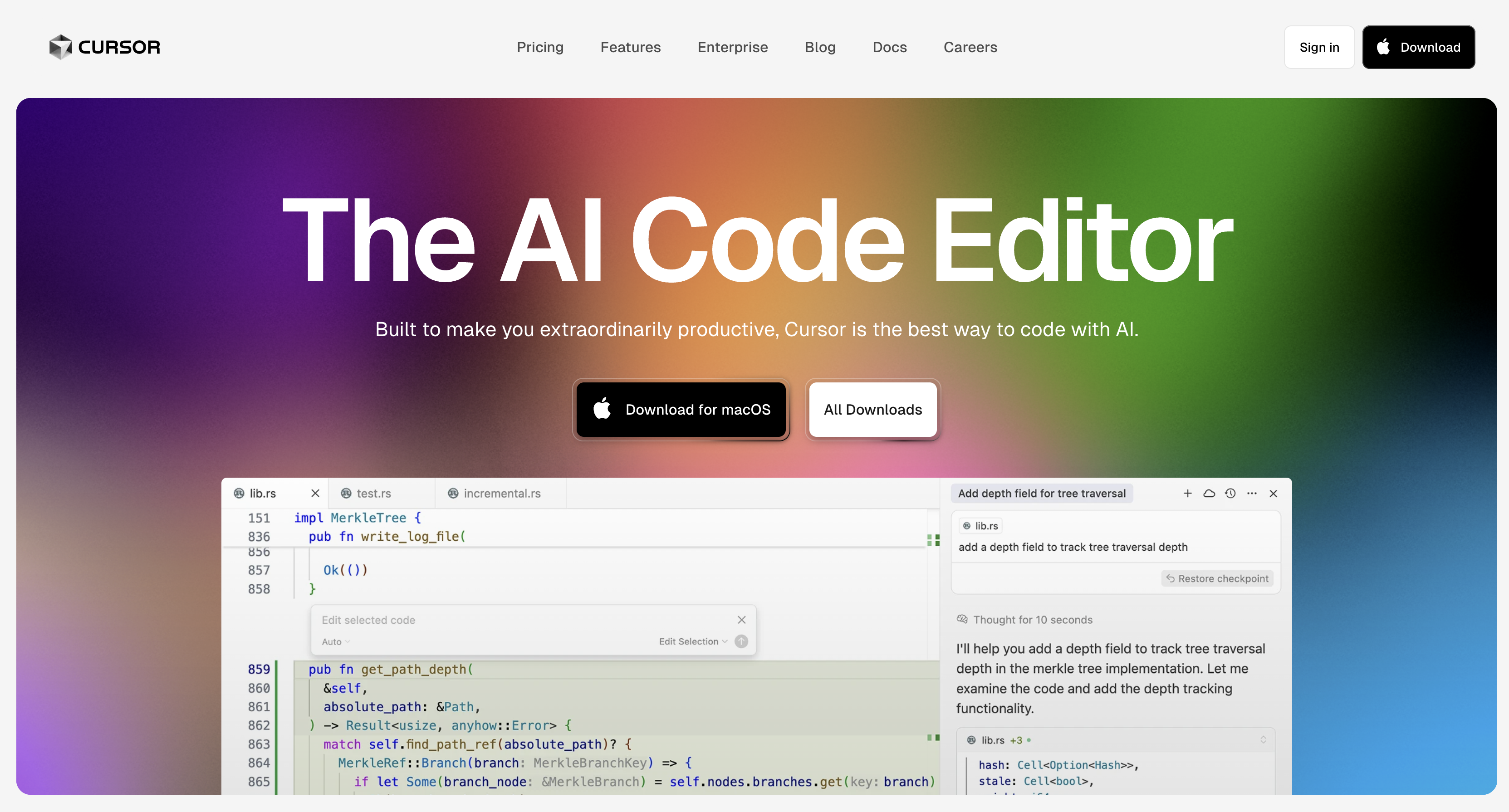Click the Rust file icon beside lib.rs
Viewport: 1509px width, 812px height.
pyautogui.click(x=240, y=493)
